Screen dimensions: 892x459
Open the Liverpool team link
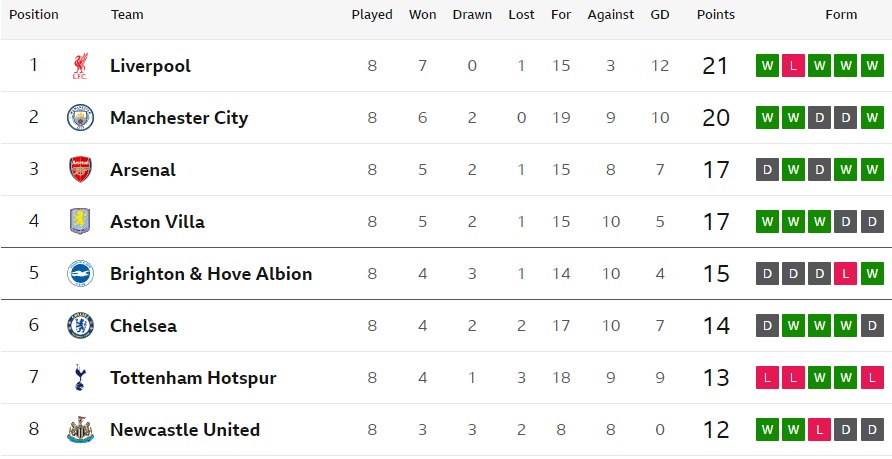pyautogui.click(x=150, y=66)
